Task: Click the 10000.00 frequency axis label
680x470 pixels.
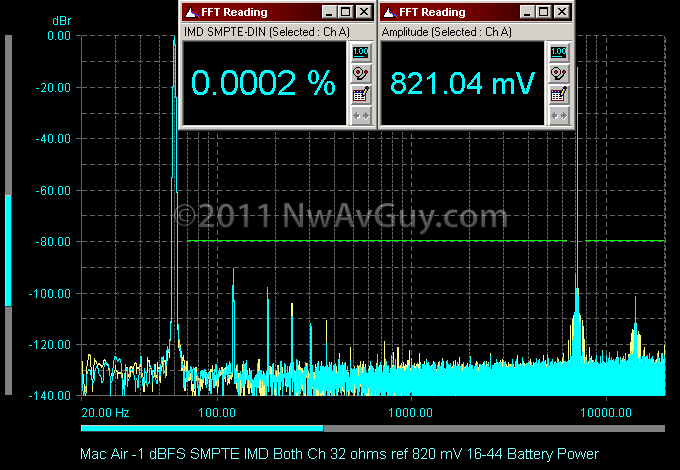Action: (606, 412)
